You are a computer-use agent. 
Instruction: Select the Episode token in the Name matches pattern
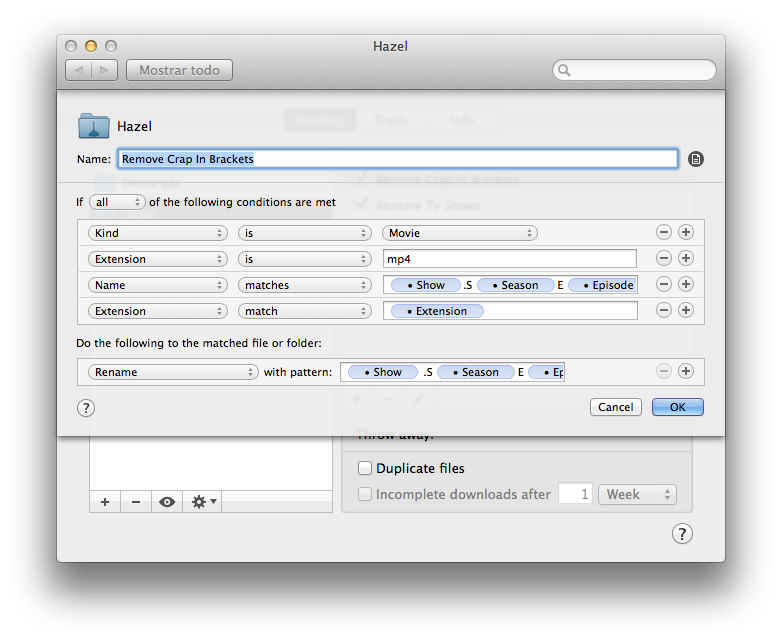tap(603, 285)
